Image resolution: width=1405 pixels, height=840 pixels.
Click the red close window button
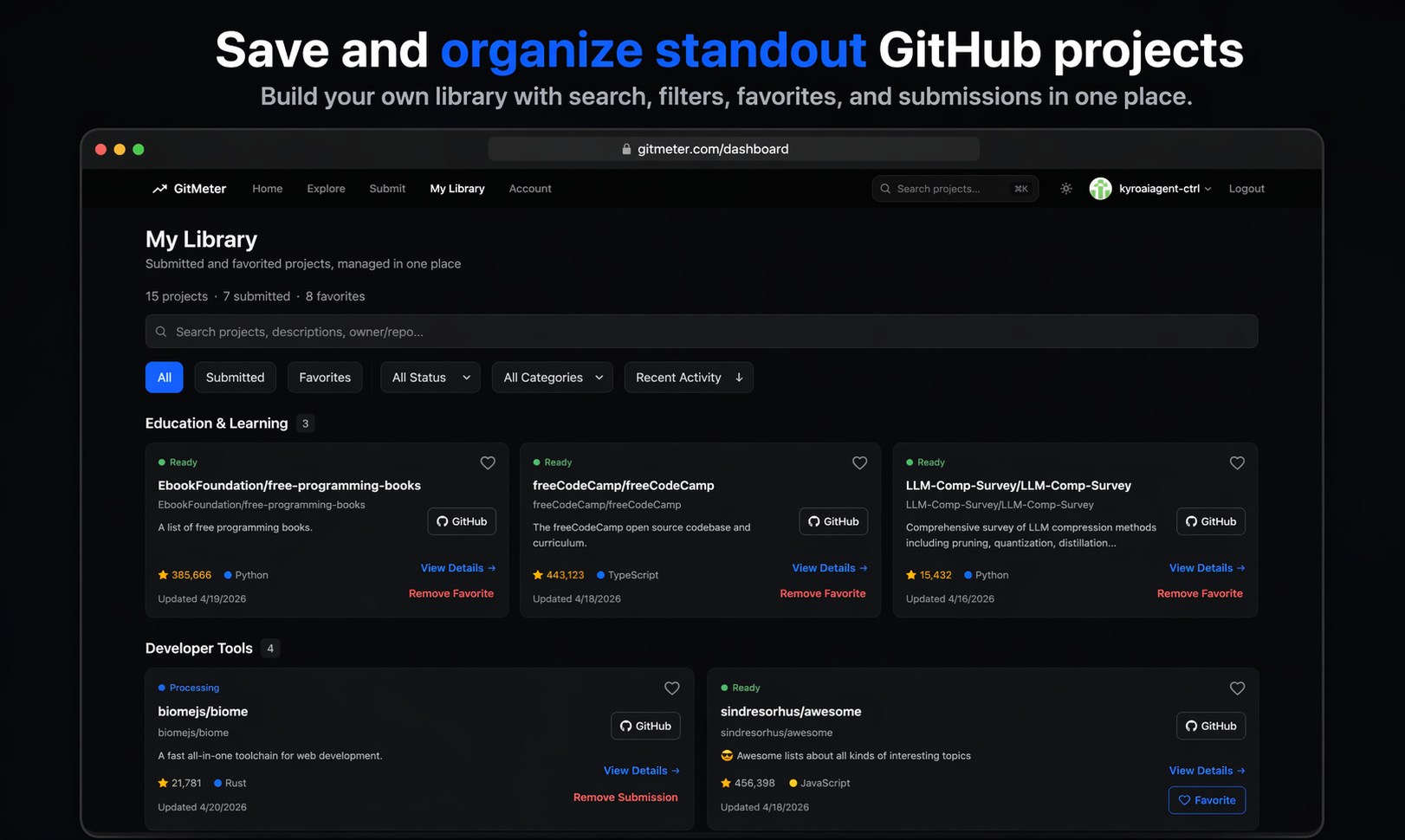[100, 149]
